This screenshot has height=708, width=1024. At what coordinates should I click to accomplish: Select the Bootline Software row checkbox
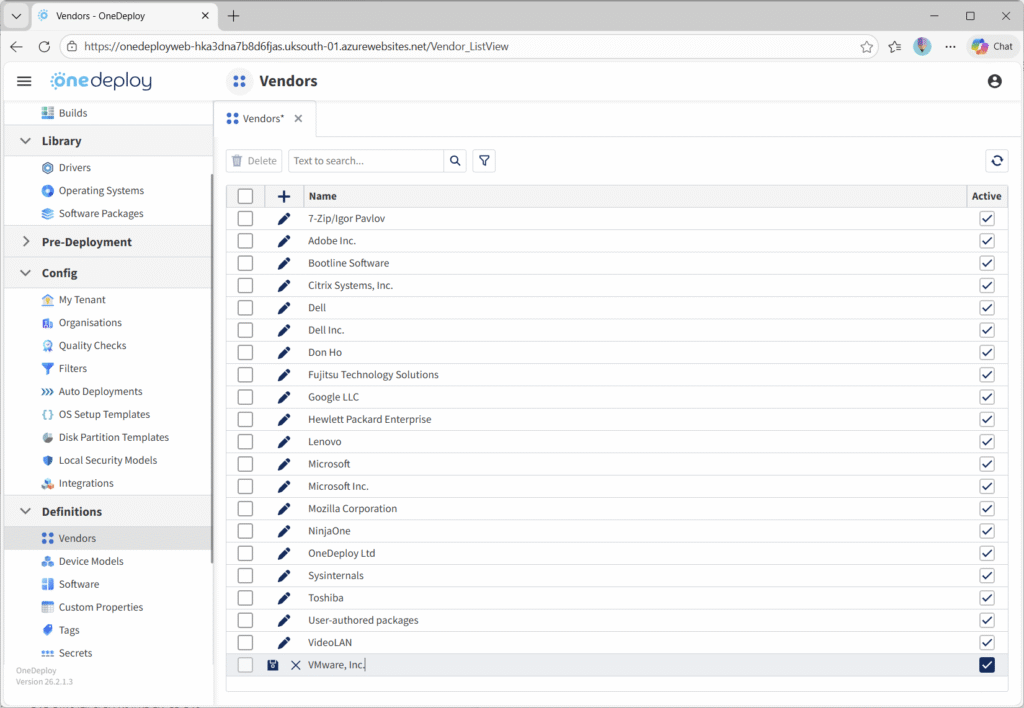[x=246, y=263]
